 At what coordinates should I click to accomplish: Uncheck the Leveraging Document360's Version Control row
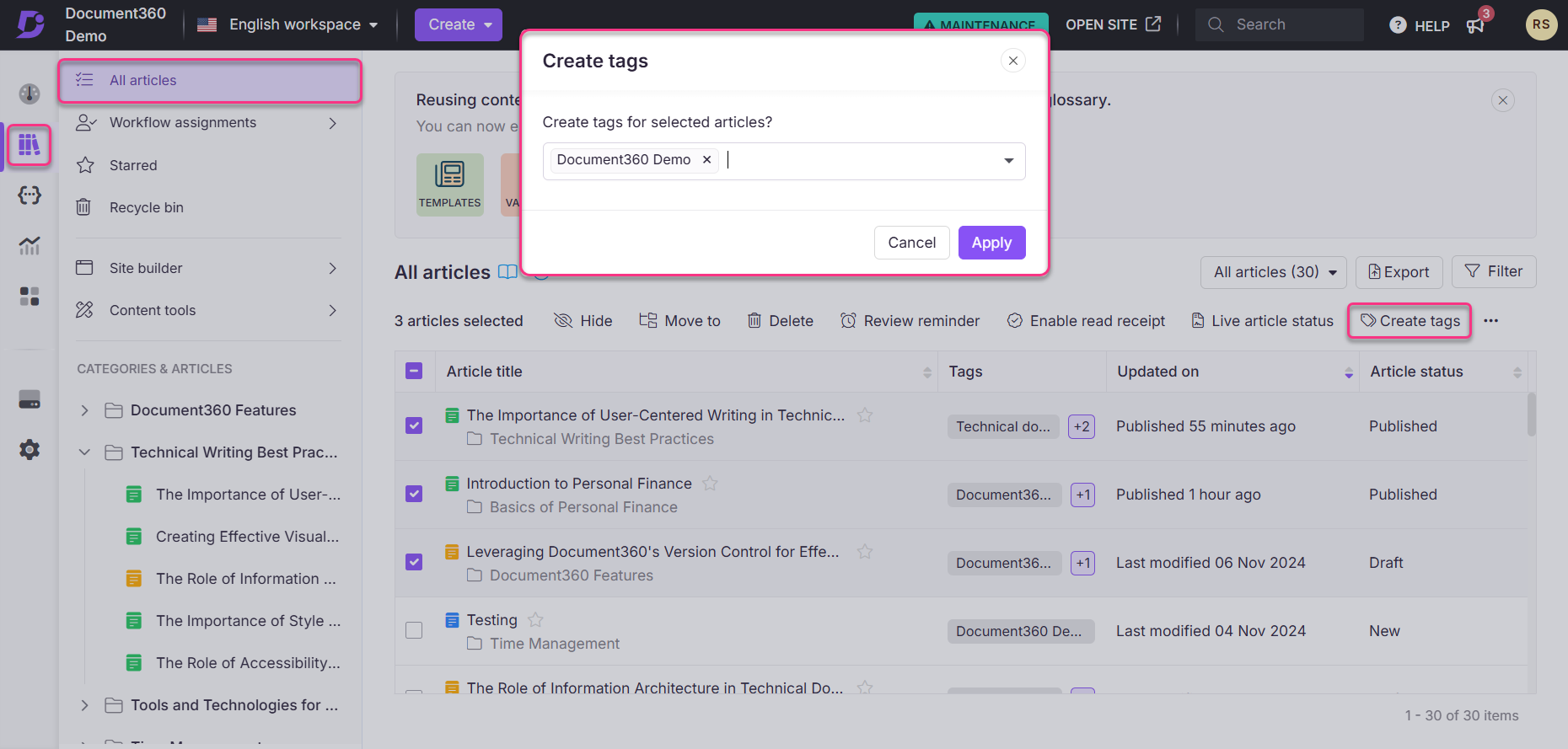[x=414, y=562]
